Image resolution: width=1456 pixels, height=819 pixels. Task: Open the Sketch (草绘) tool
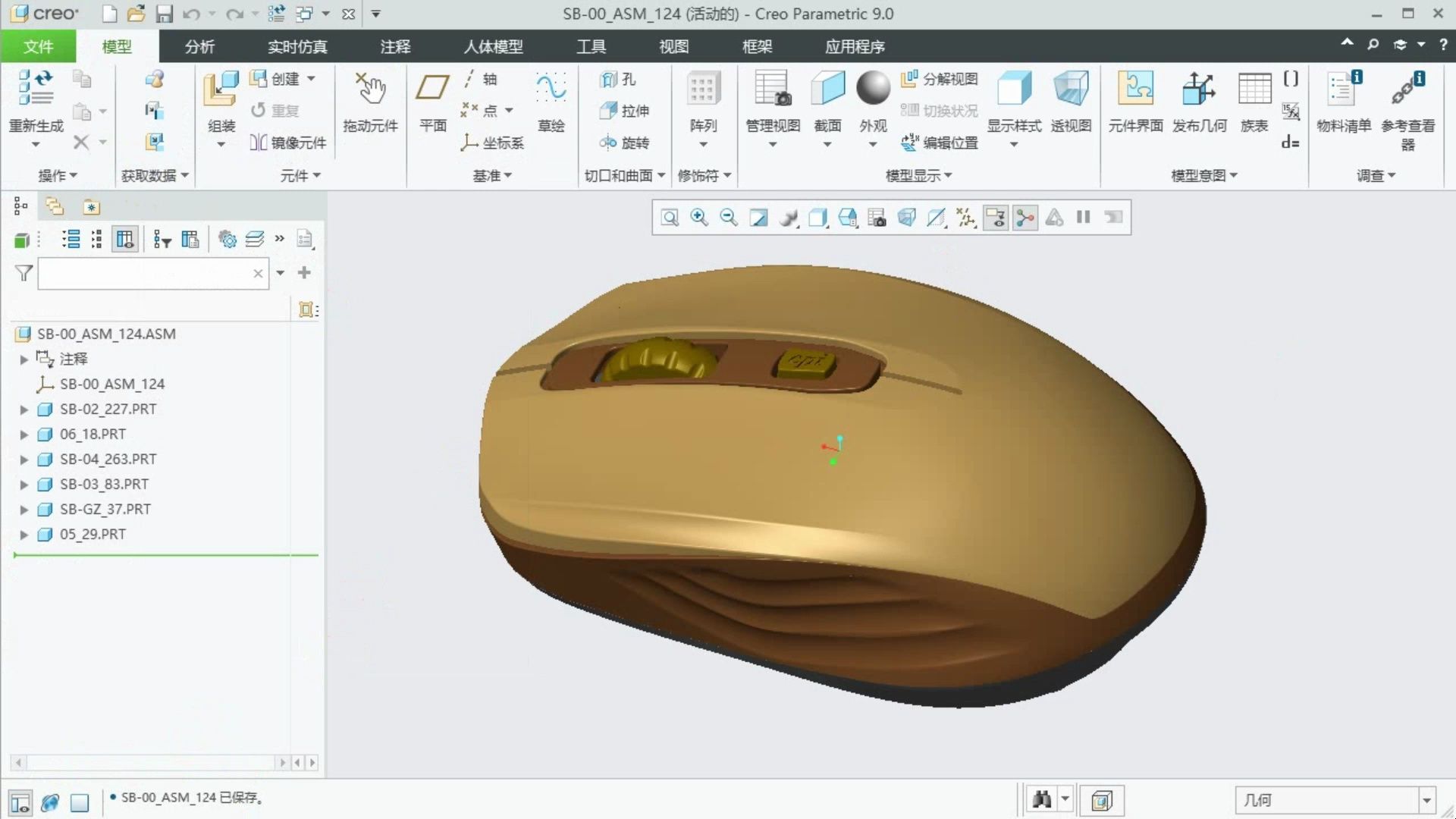point(551,91)
